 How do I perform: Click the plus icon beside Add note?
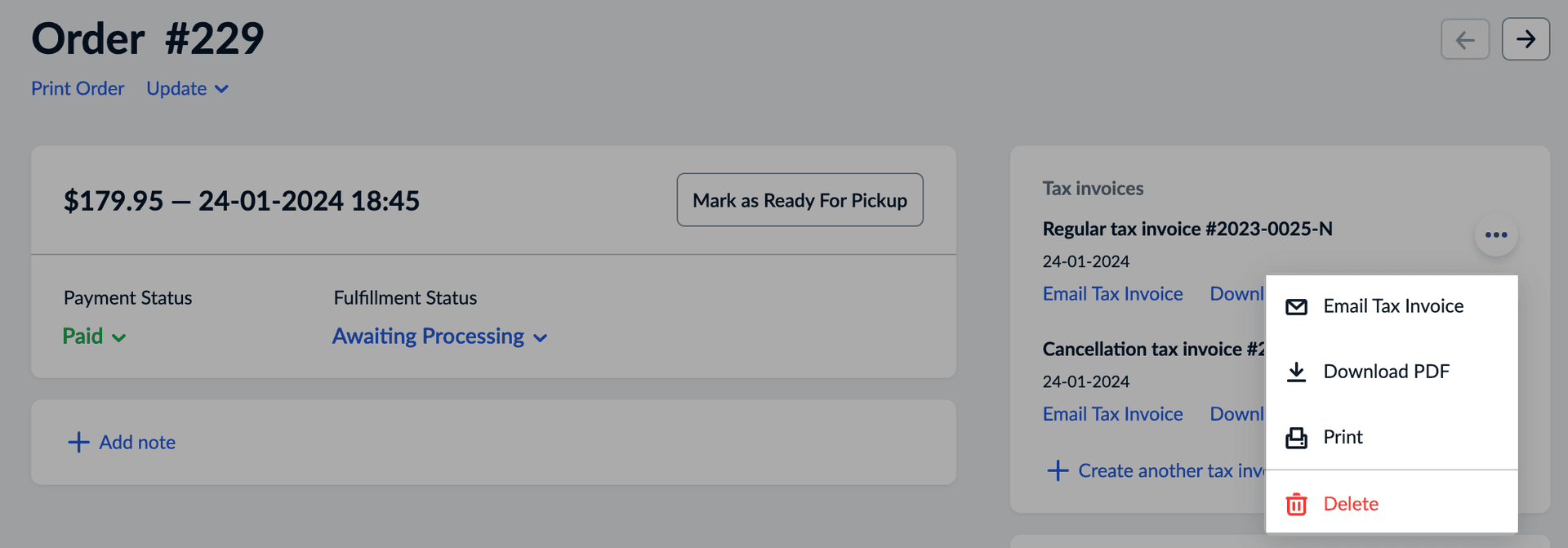pyautogui.click(x=78, y=443)
